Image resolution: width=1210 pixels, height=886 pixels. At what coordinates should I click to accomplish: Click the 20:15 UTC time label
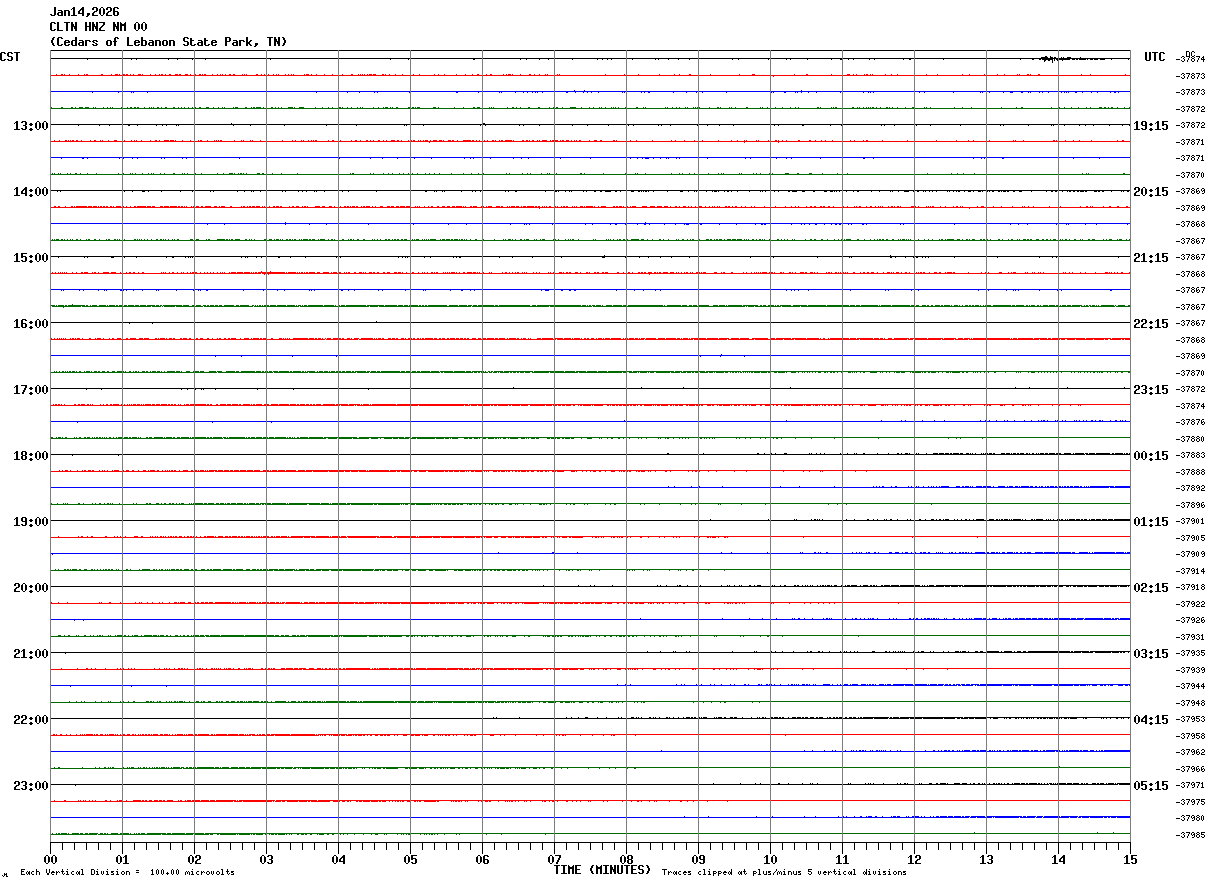click(1150, 192)
